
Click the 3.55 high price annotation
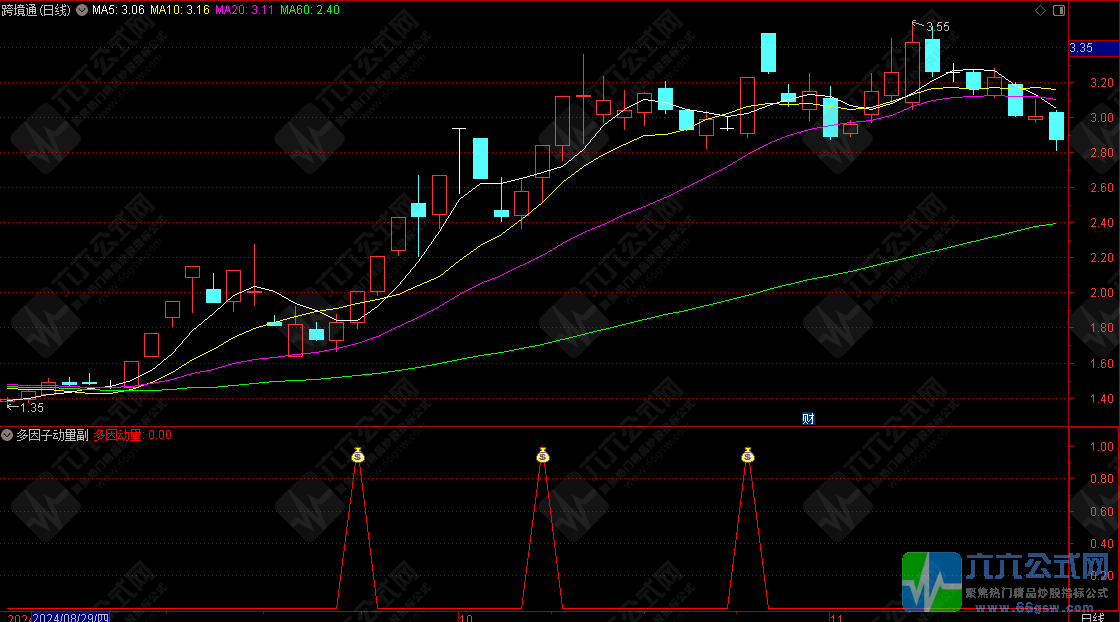[x=937, y=27]
